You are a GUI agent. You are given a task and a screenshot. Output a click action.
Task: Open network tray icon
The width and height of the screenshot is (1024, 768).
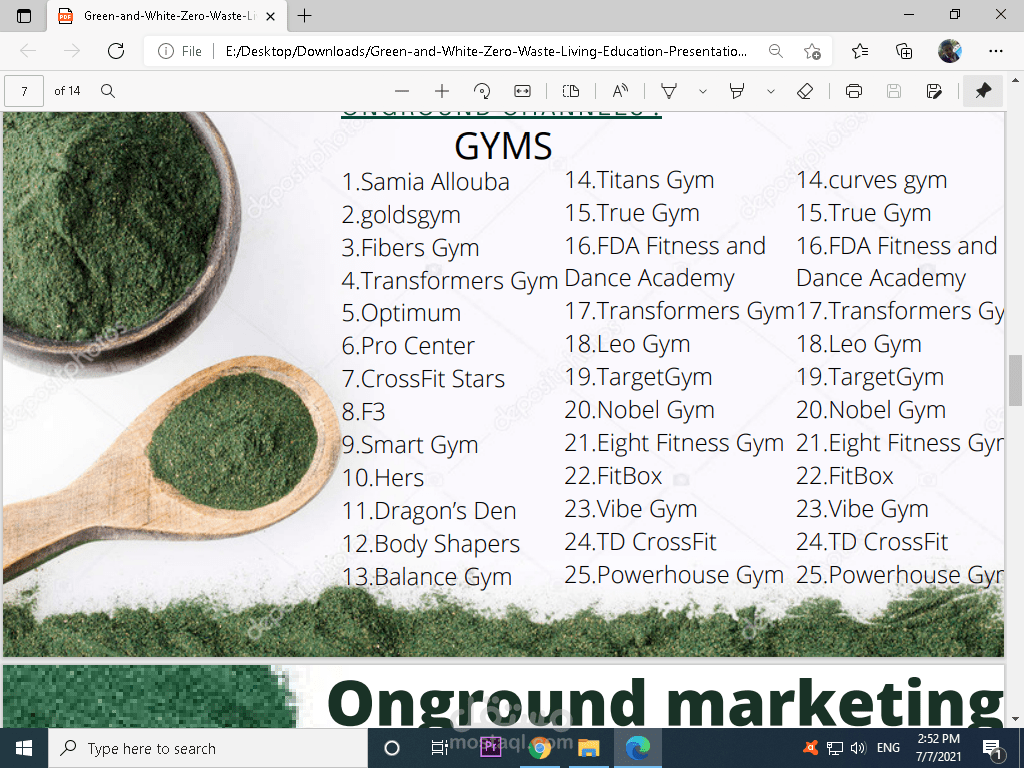pos(835,748)
